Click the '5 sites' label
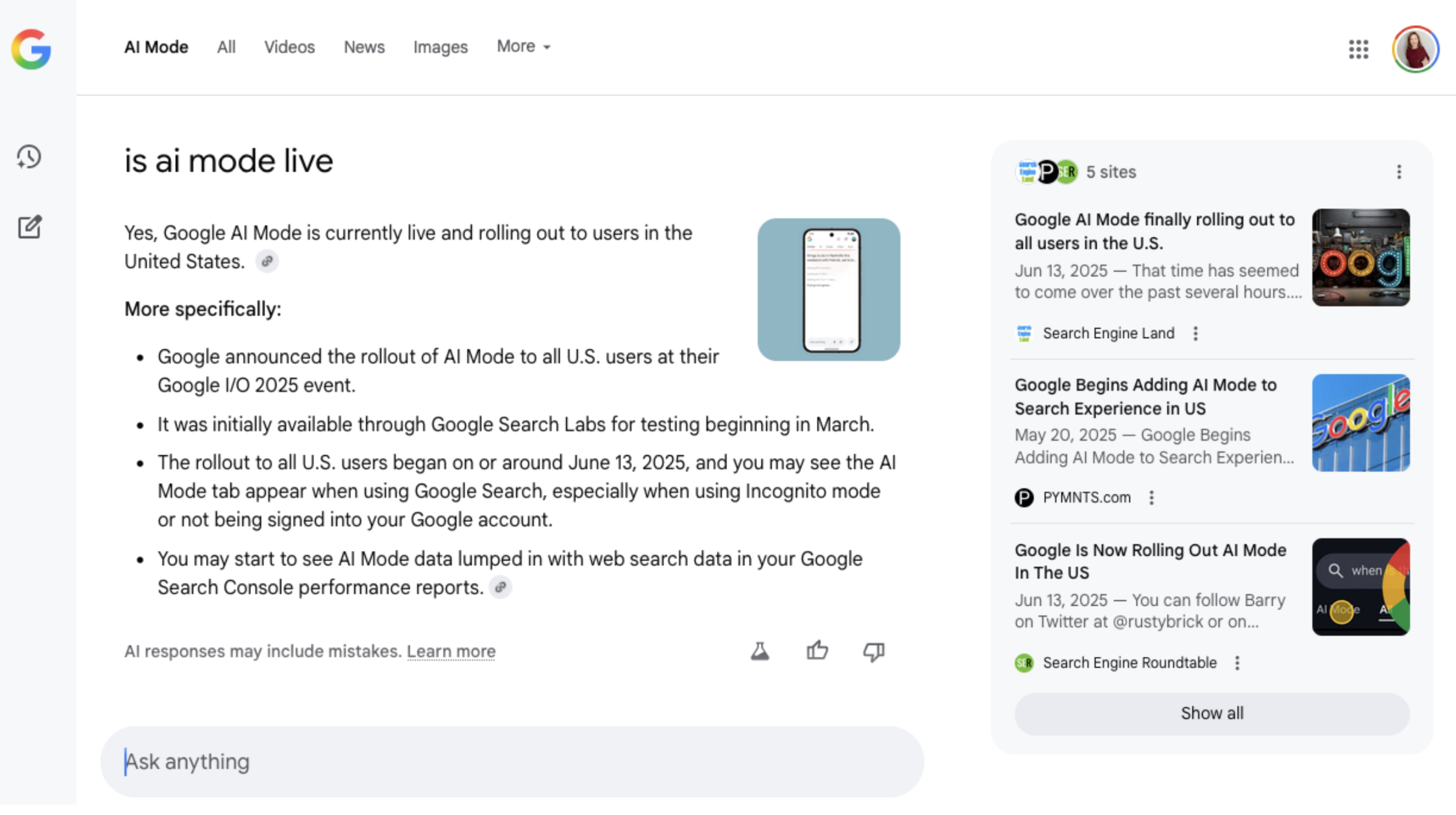 coord(1111,172)
